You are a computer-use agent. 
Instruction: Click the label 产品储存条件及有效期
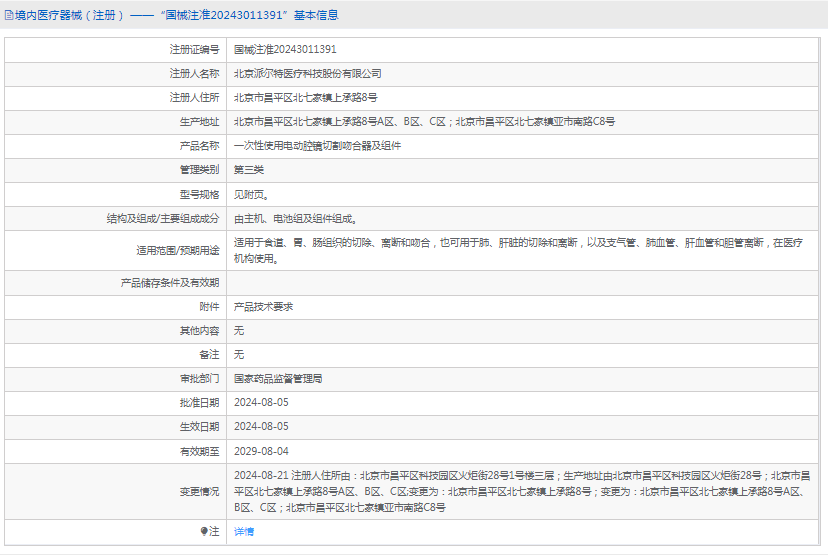(170, 283)
